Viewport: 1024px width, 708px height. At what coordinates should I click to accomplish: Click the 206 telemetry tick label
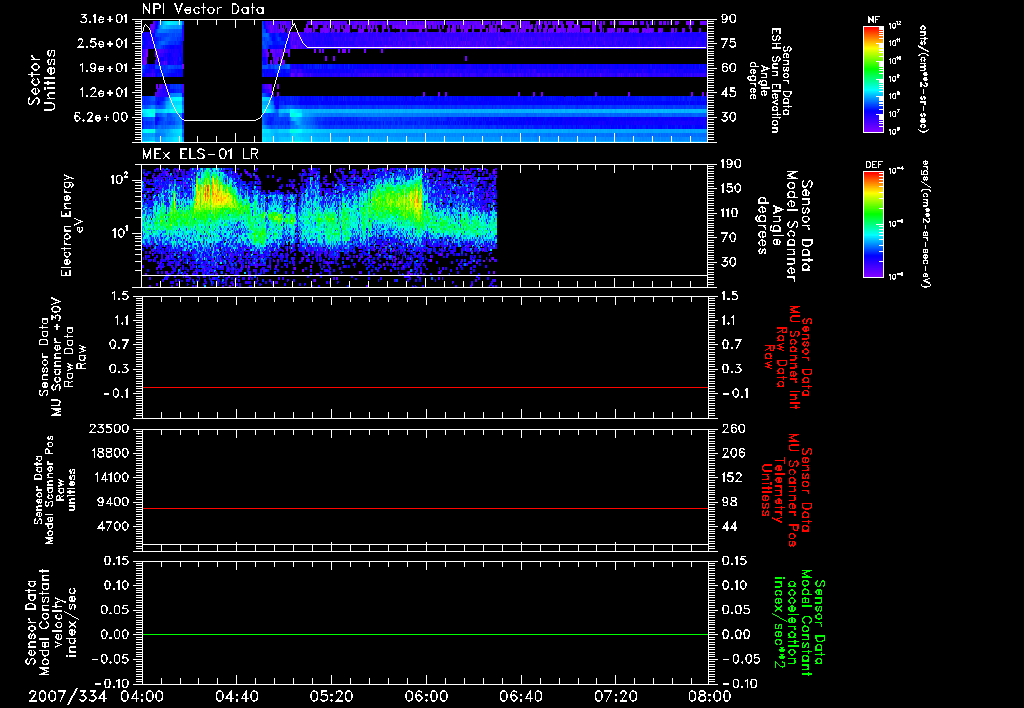pos(732,453)
